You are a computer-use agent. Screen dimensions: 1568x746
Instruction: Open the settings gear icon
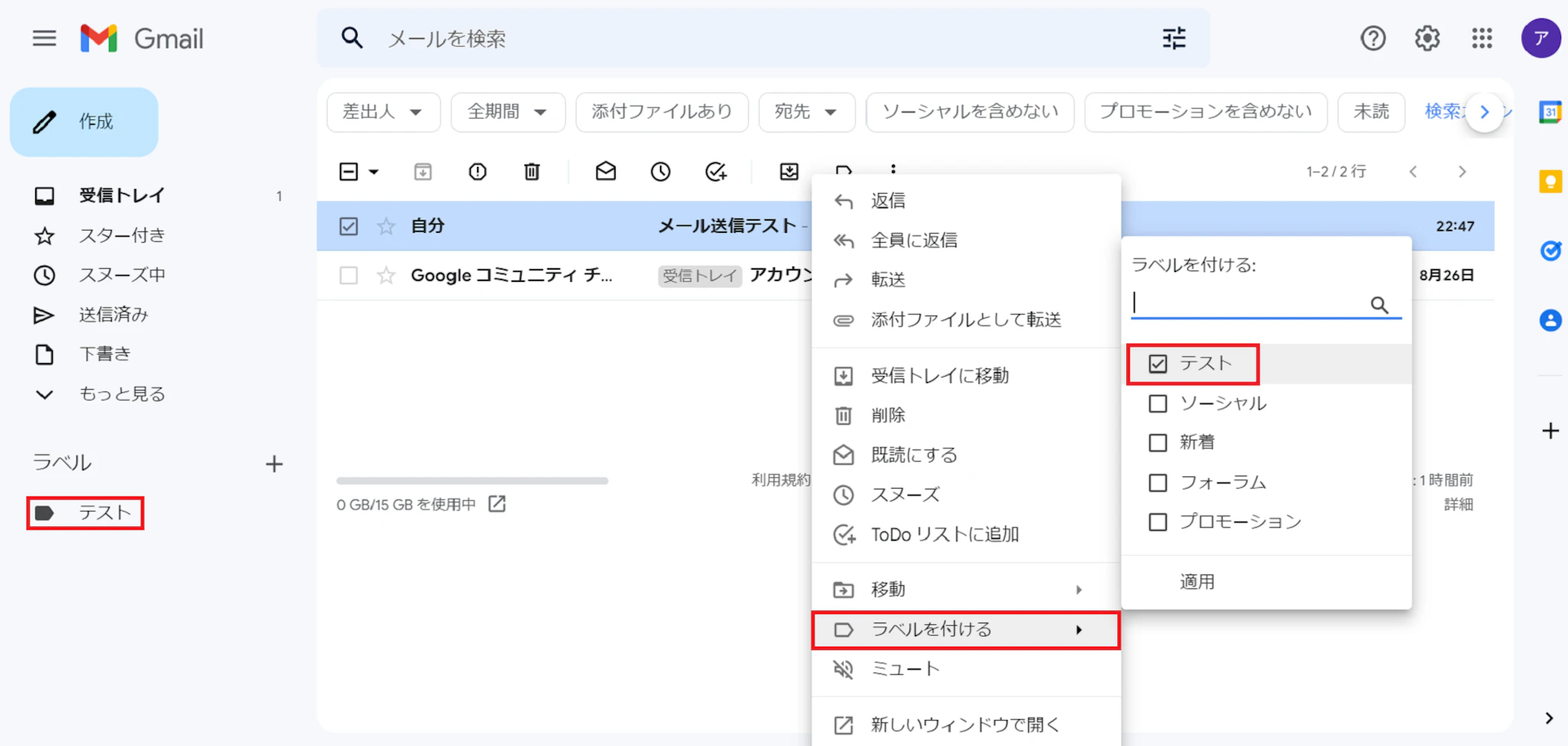pos(1426,38)
